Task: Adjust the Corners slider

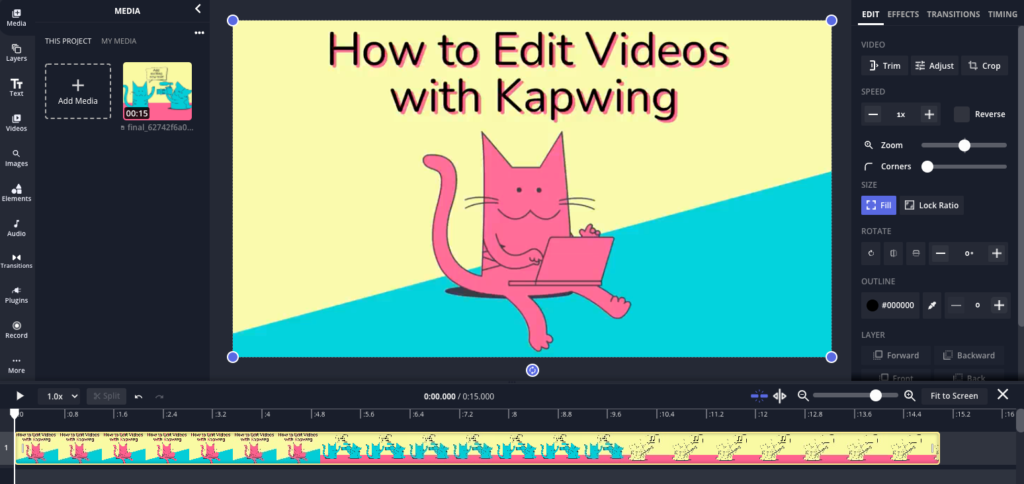Action: pos(964,167)
